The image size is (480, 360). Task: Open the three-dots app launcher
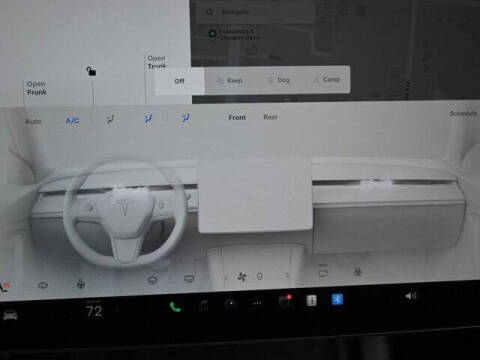[257, 303]
